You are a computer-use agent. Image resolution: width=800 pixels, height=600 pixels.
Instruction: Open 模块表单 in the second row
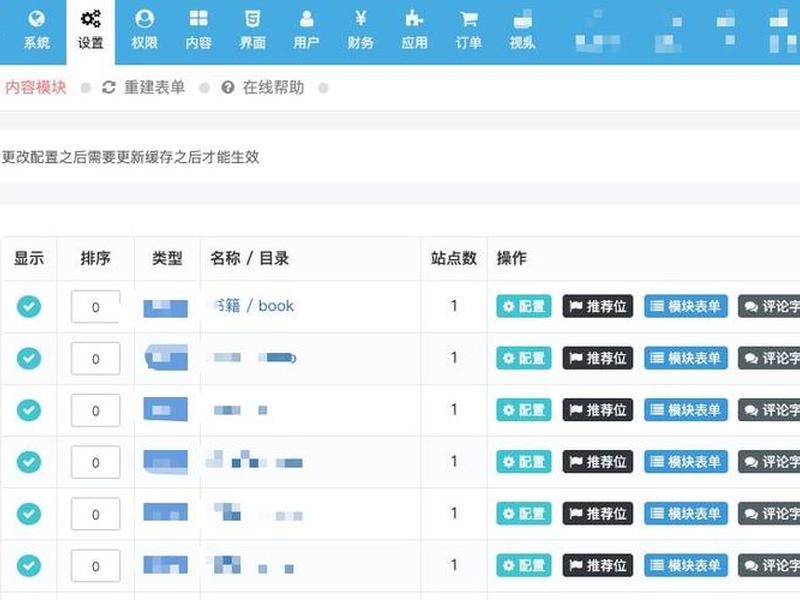[x=686, y=358]
